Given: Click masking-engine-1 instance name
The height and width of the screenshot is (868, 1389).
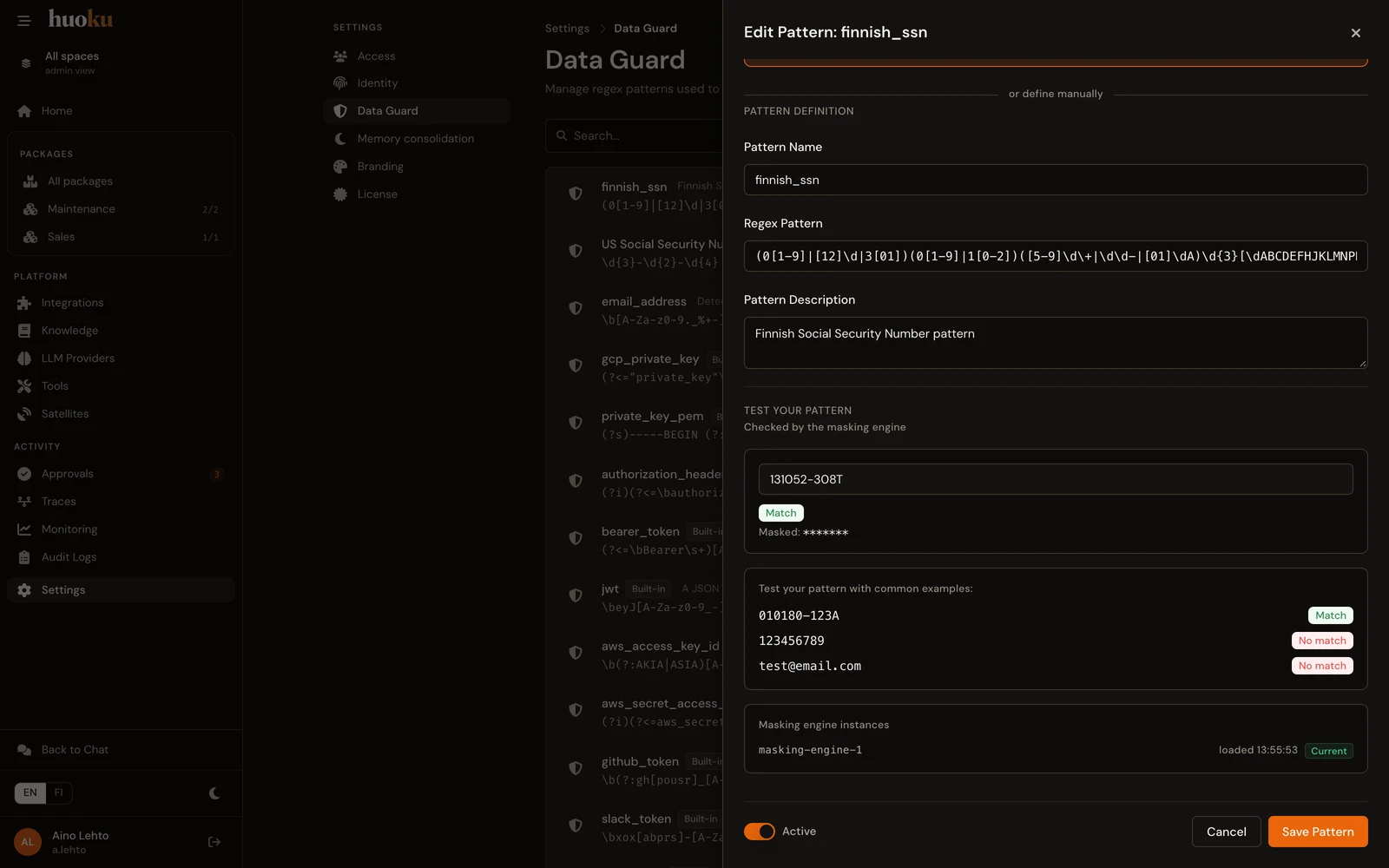Looking at the screenshot, I should coord(810,750).
